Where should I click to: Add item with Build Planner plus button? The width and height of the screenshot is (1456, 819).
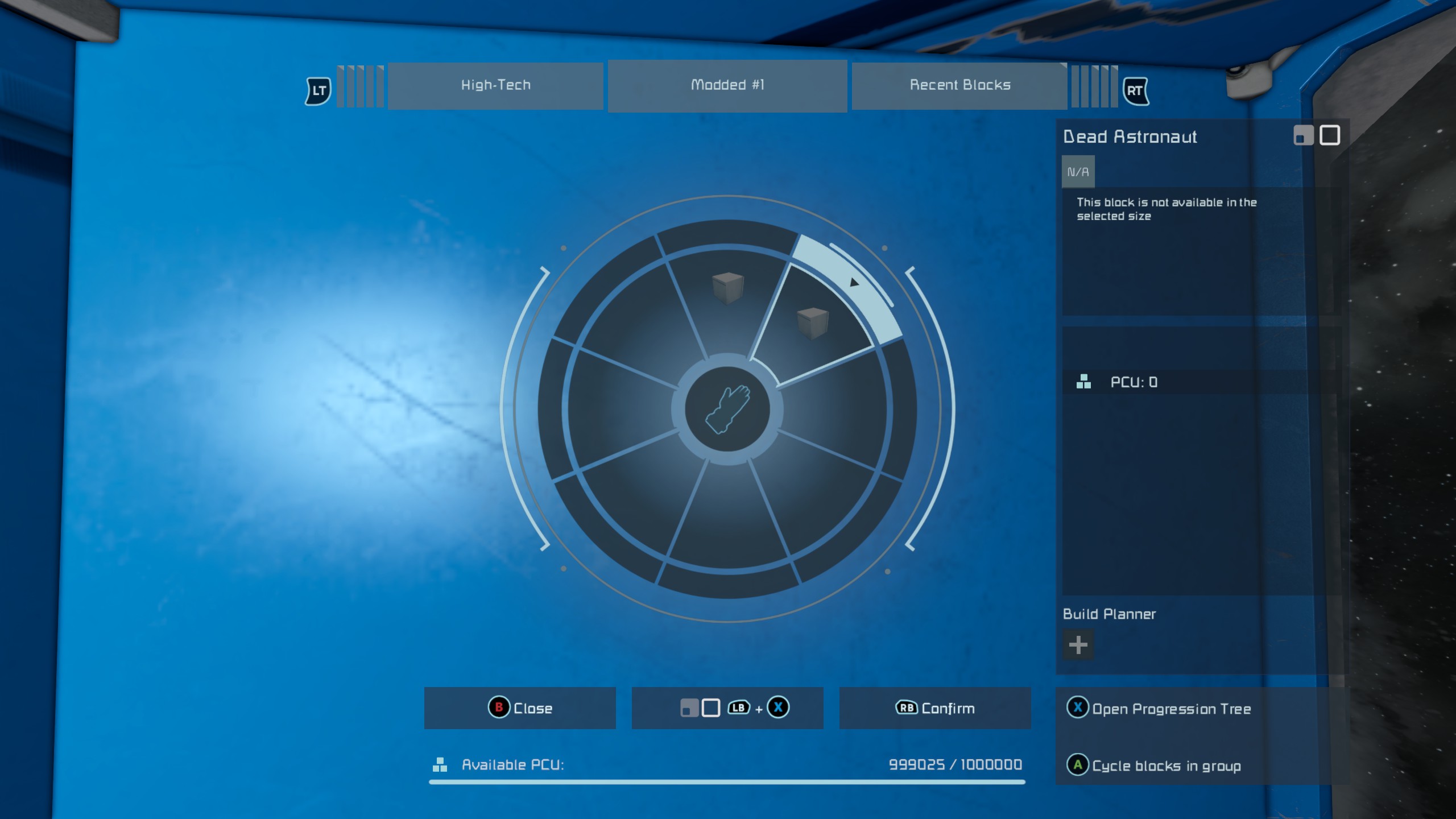point(1078,644)
